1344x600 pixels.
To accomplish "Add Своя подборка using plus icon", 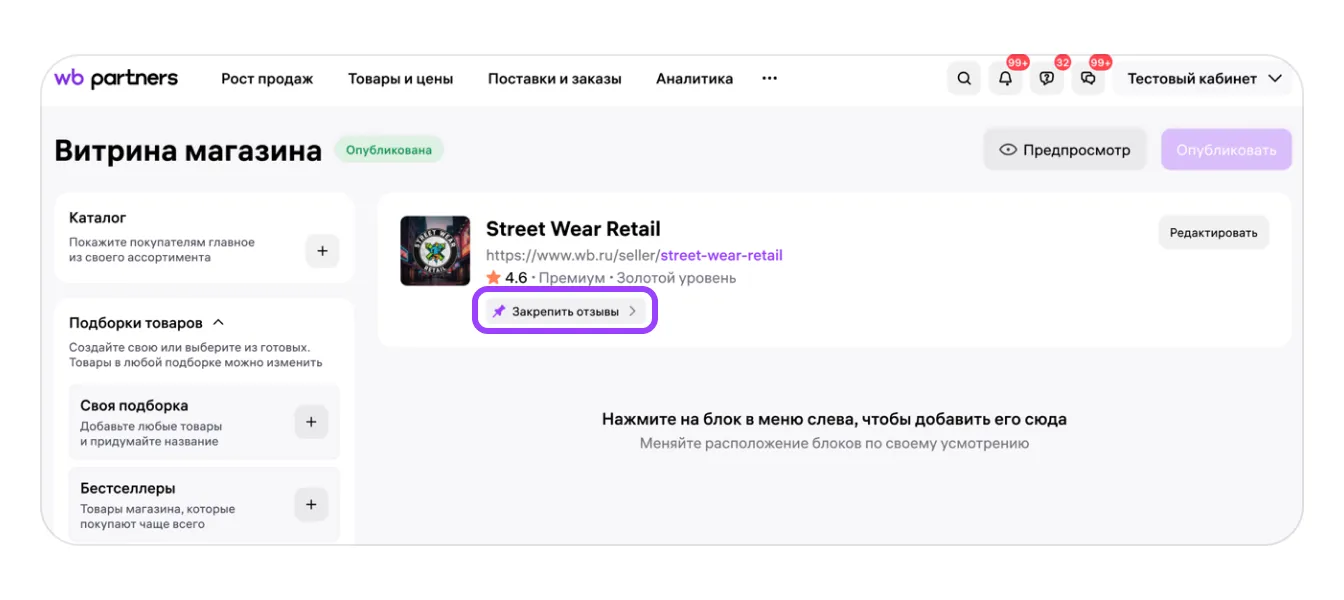I will (x=311, y=423).
